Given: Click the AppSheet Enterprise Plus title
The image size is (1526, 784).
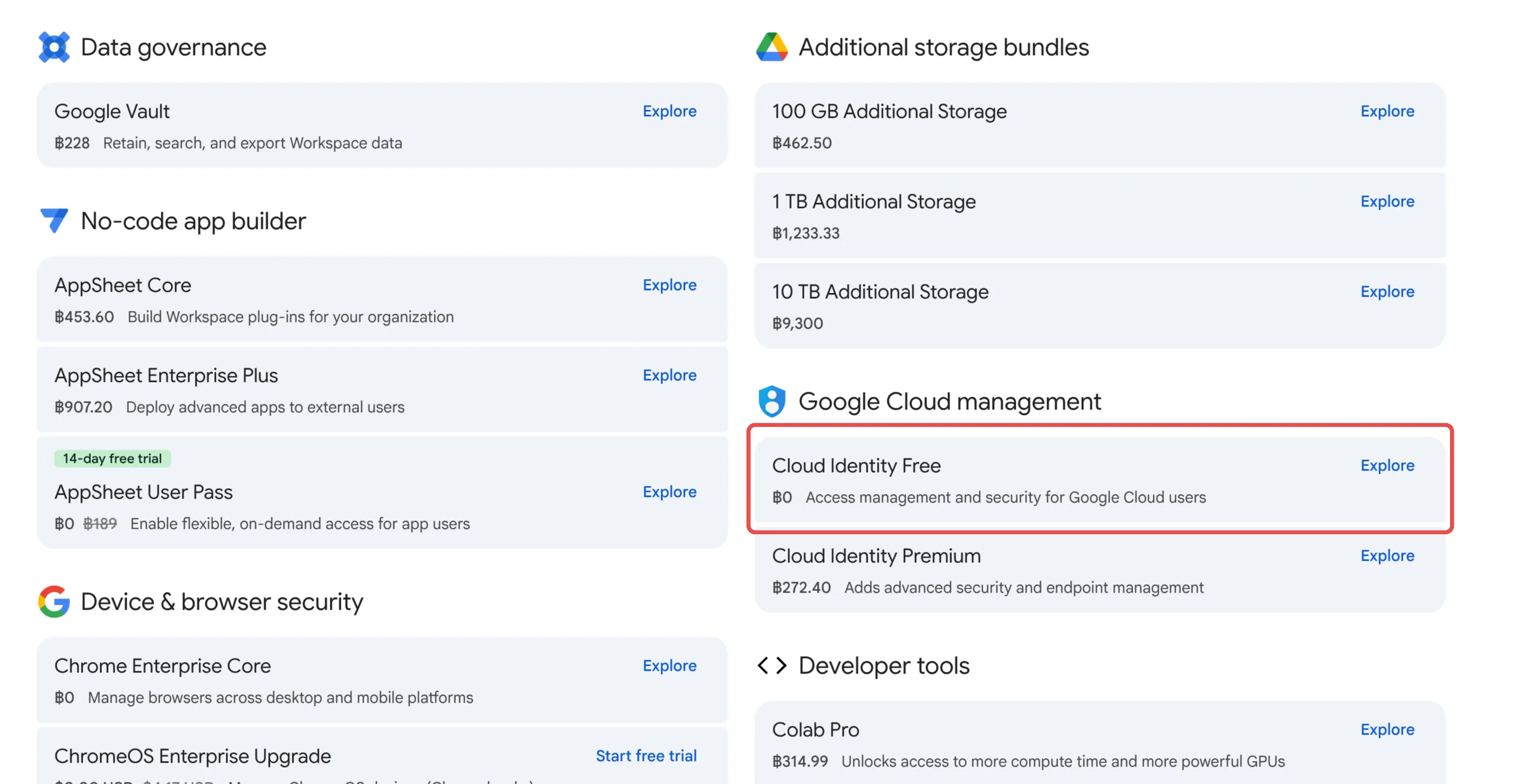Looking at the screenshot, I should [166, 375].
